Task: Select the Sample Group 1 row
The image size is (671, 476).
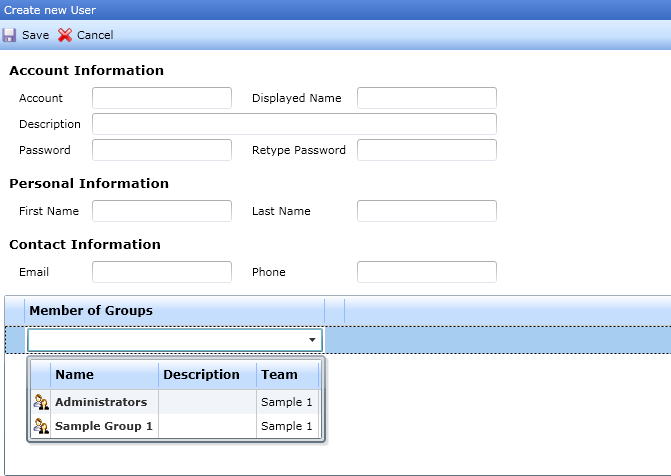Action: [175, 426]
